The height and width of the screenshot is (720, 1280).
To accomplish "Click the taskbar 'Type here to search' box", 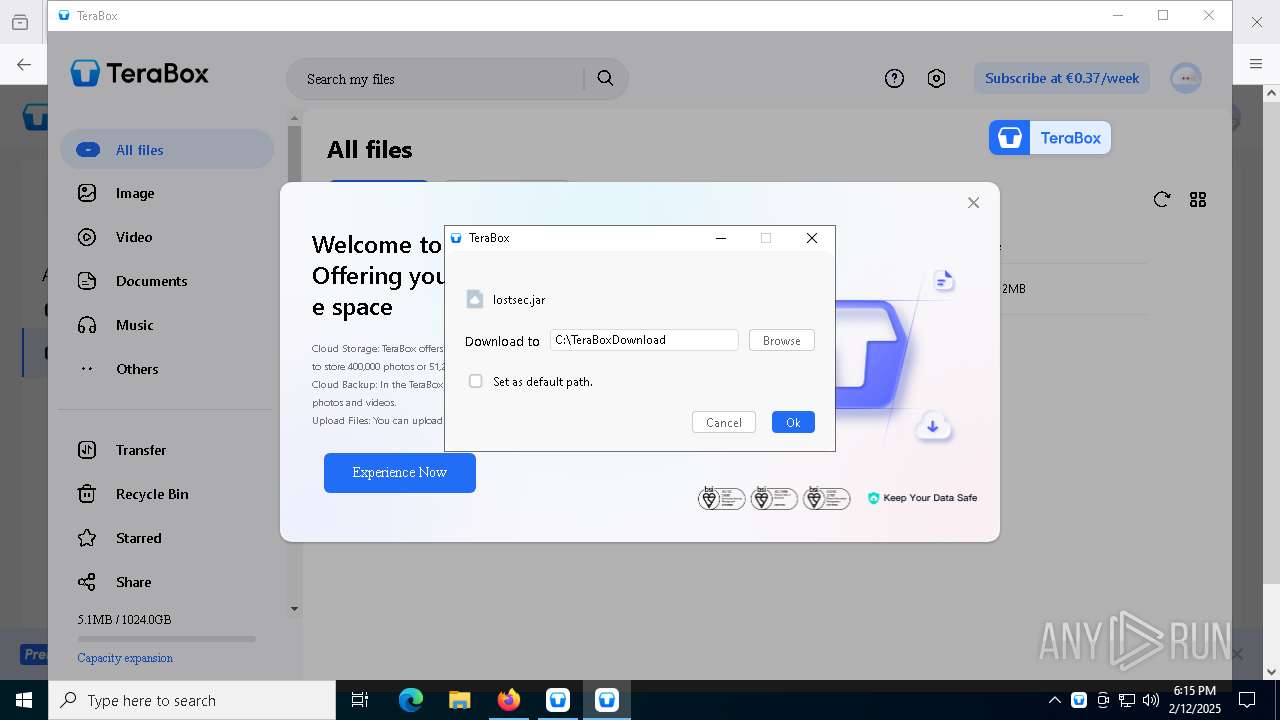I will point(192,700).
